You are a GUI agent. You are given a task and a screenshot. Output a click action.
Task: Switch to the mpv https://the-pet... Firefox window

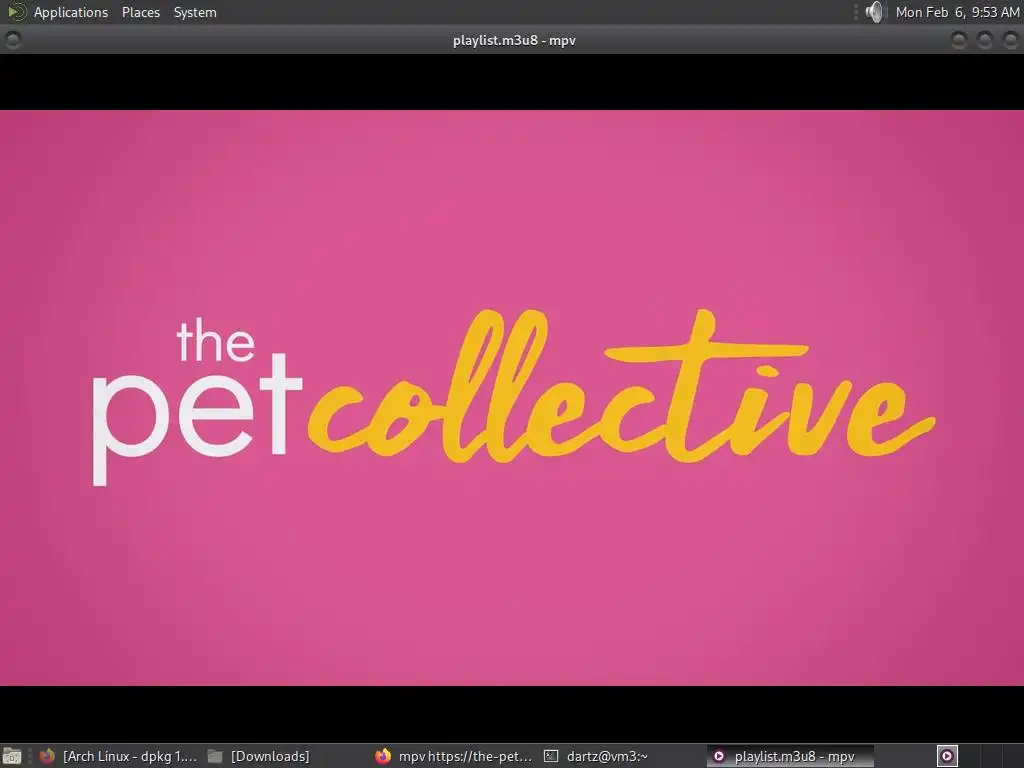pos(455,756)
